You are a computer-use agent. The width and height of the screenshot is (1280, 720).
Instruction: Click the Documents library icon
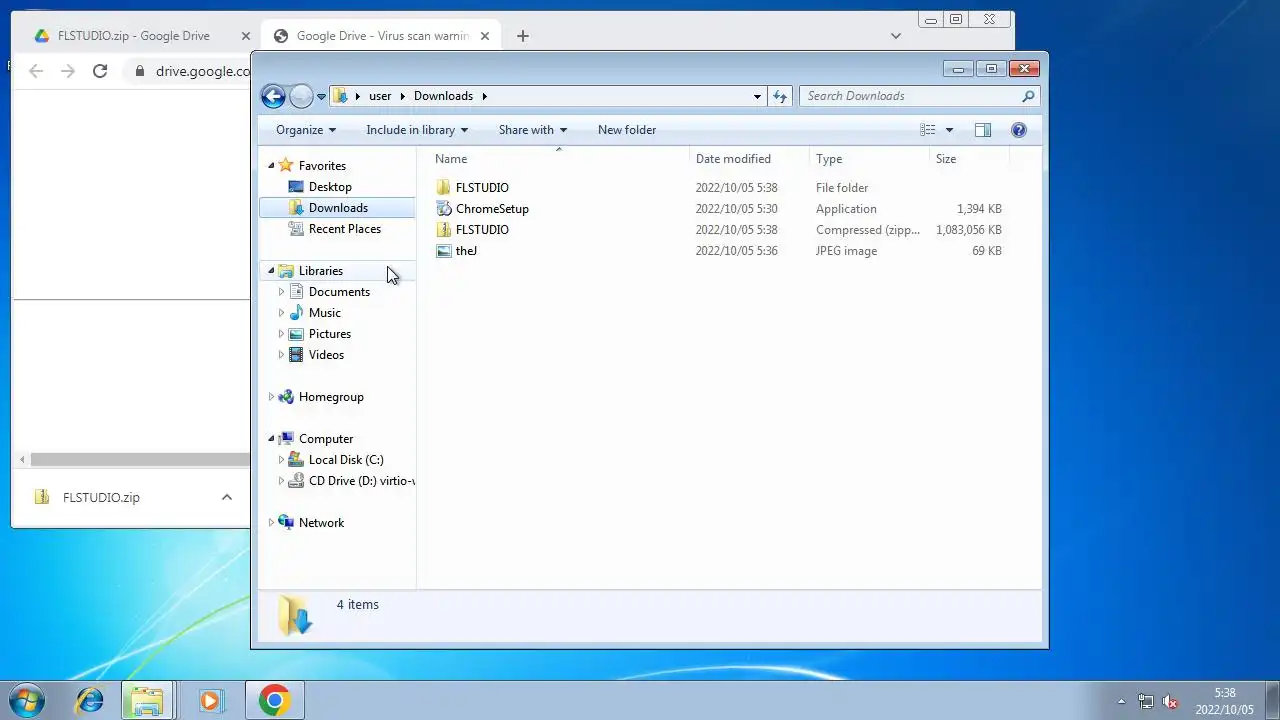[296, 292]
